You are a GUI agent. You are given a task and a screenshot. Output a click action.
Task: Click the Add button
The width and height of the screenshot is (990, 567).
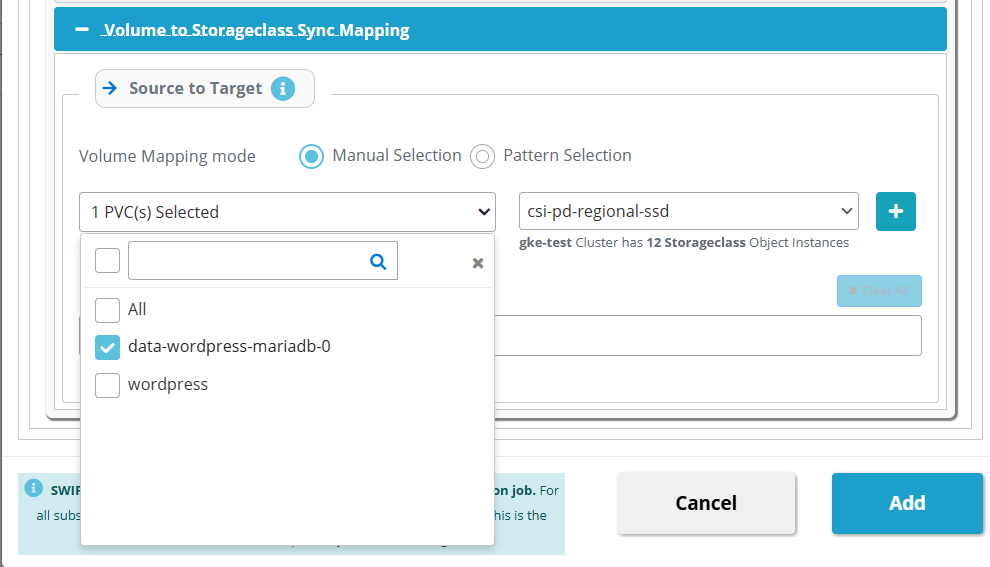tap(907, 503)
